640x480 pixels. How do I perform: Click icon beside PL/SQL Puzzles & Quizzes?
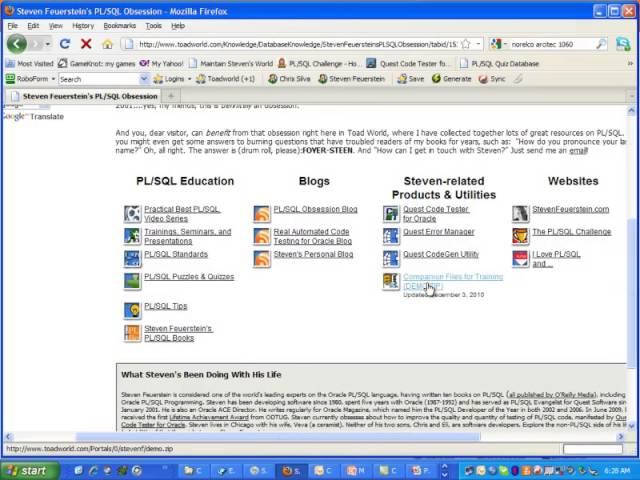132,281
